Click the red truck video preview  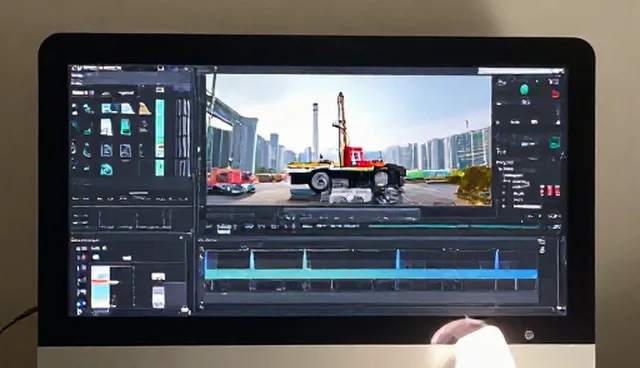point(349,140)
